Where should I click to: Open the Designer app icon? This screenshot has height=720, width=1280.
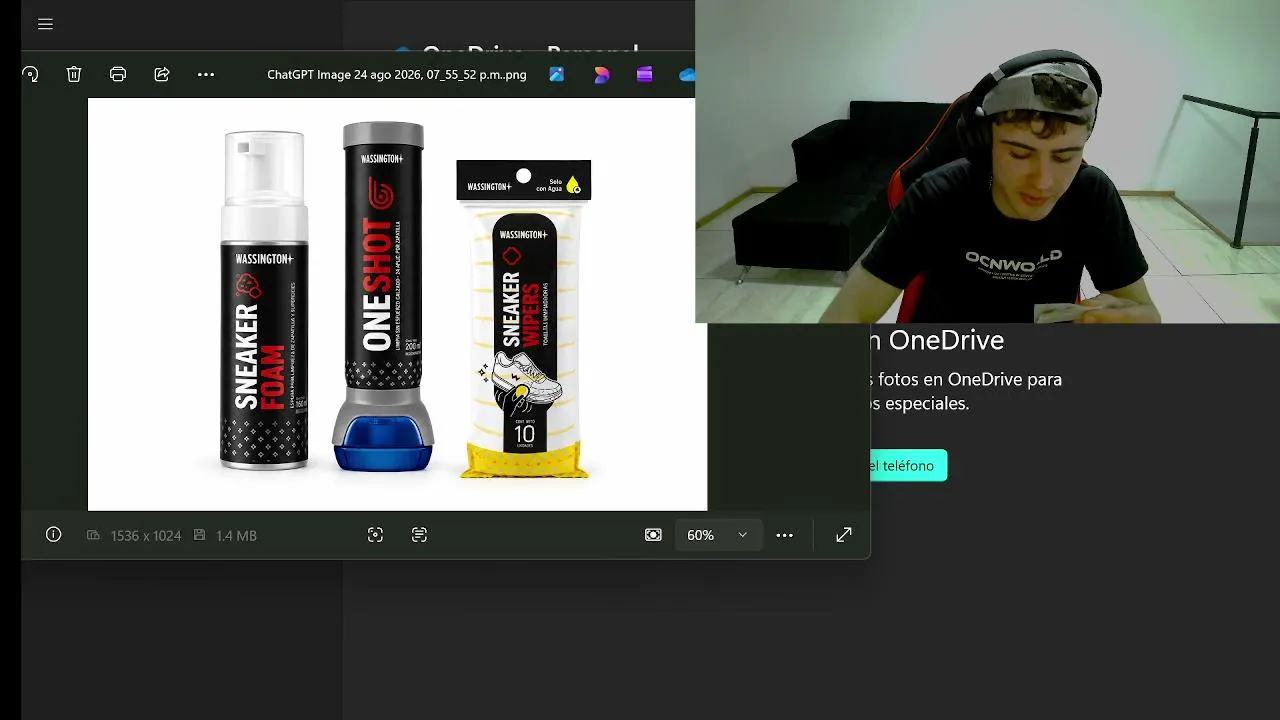click(x=601, y=74)
